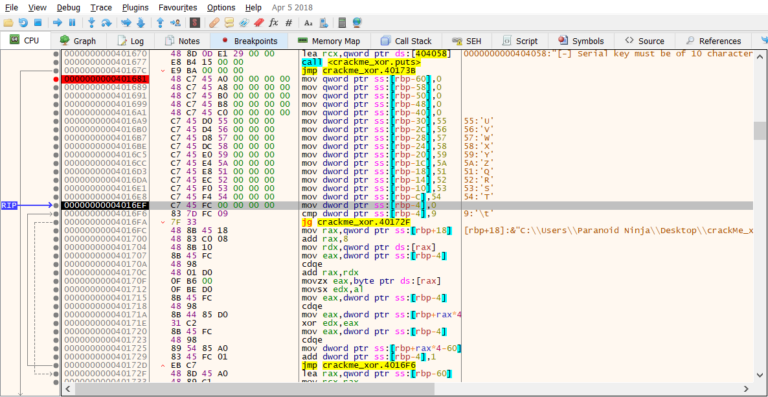The image size is (768, 397).
Task: Click the disassembly vertical scrollbar thumb
Action: [x=760, y=131]
